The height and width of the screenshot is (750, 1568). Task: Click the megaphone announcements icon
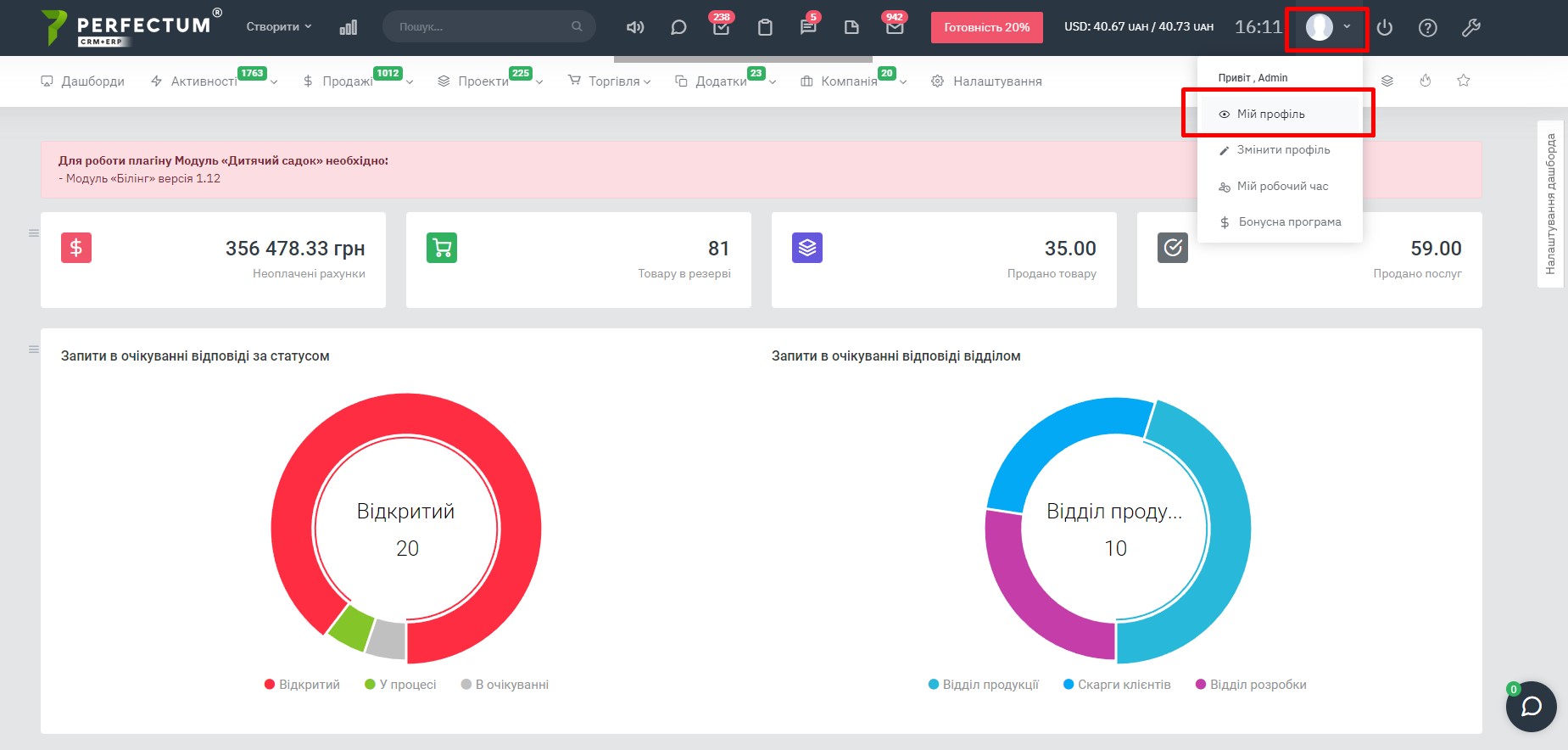coord(634,27)
